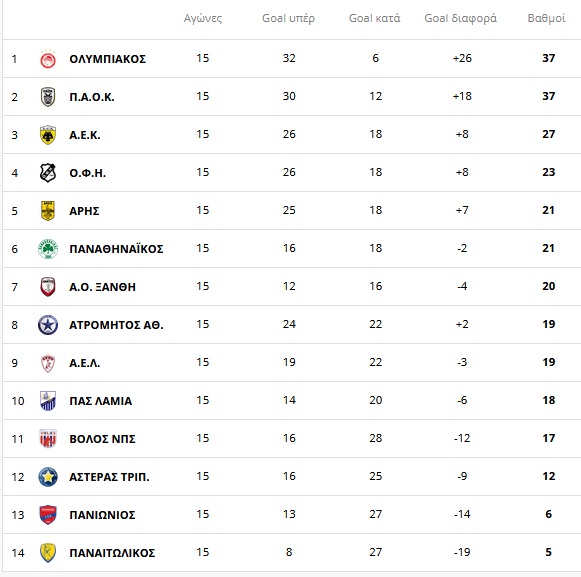Open the ΠΑΝΙΩΝΙΟΣ team name link
This screenshot has height=577, width=581.
(102, 515)
